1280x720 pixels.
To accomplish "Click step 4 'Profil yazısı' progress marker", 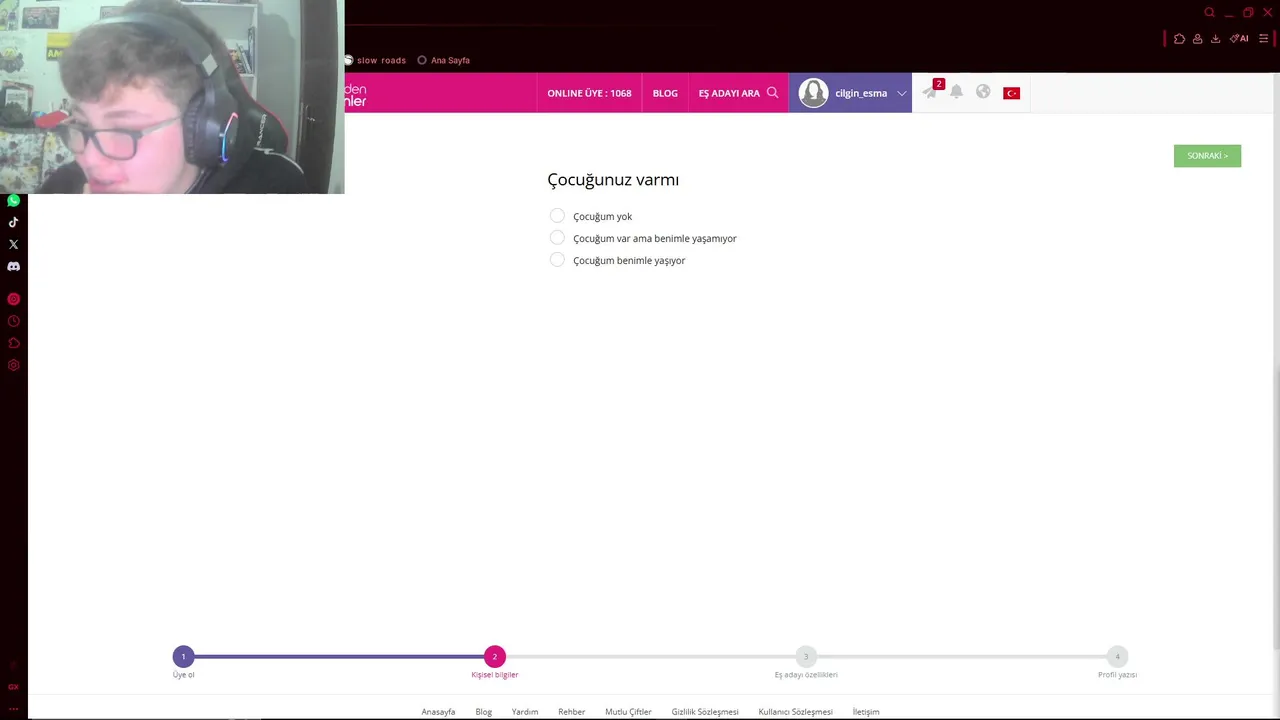I will click(x=1117, y=657).
